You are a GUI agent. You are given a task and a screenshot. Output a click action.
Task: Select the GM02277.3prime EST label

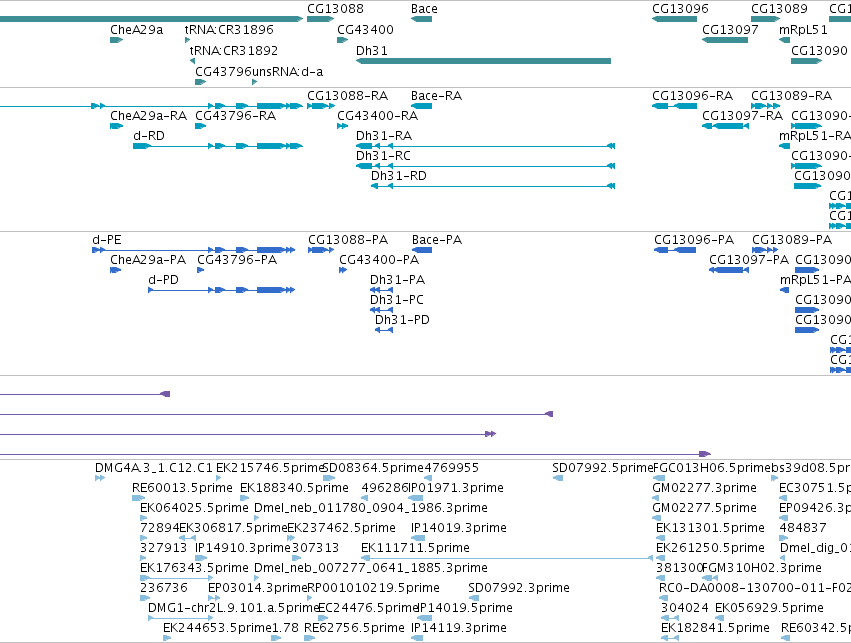pyautogui.click(x=704, y=488)
